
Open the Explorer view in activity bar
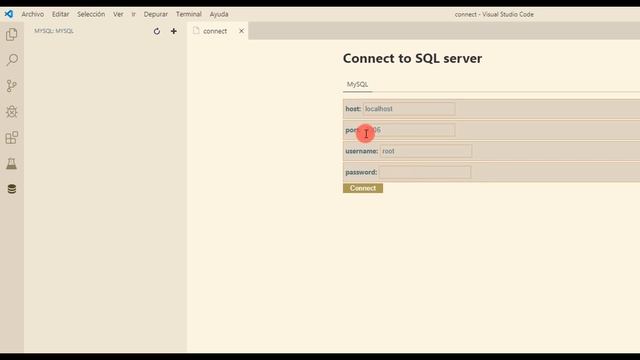(12, 34)
